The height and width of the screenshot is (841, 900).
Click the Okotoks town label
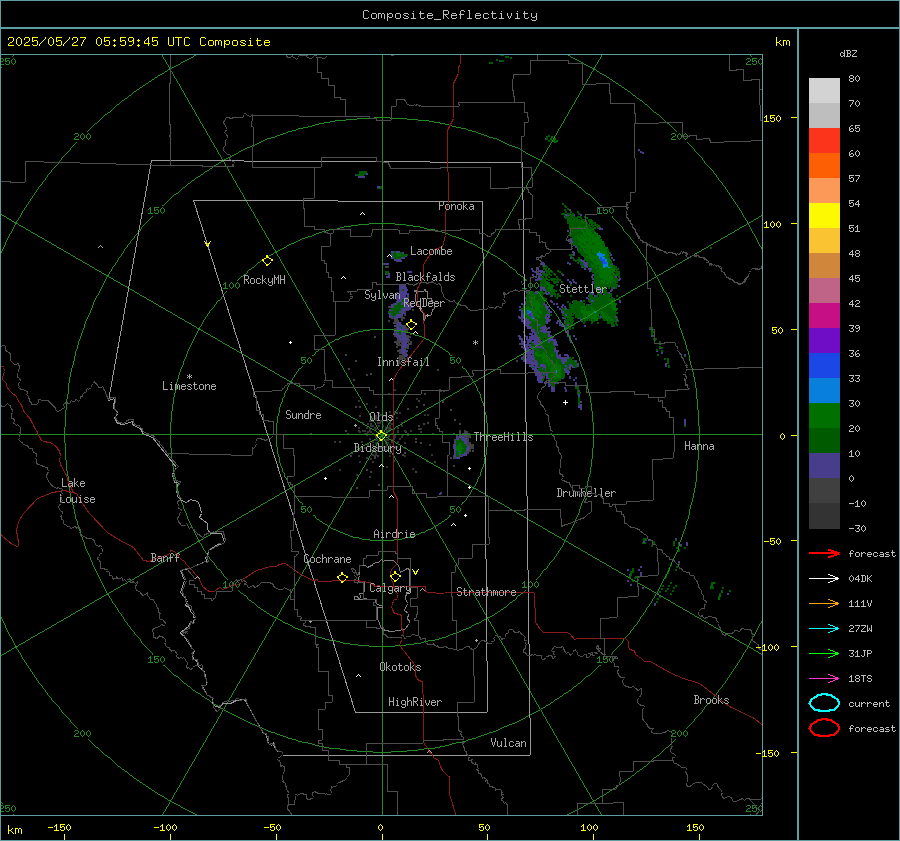click(x=400, y=667)
